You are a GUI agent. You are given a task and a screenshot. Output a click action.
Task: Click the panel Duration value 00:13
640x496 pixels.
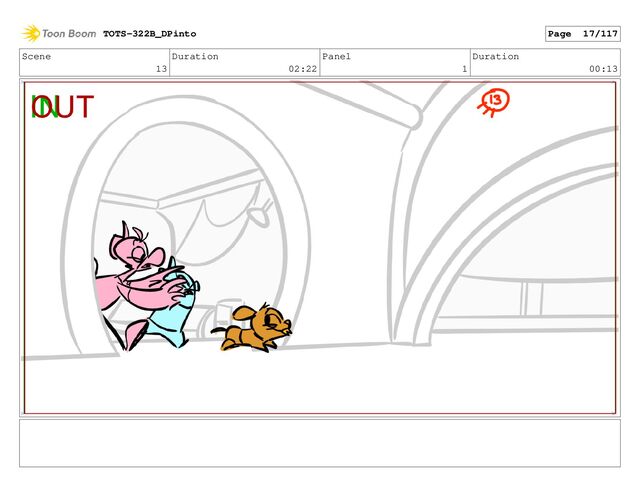603,69
